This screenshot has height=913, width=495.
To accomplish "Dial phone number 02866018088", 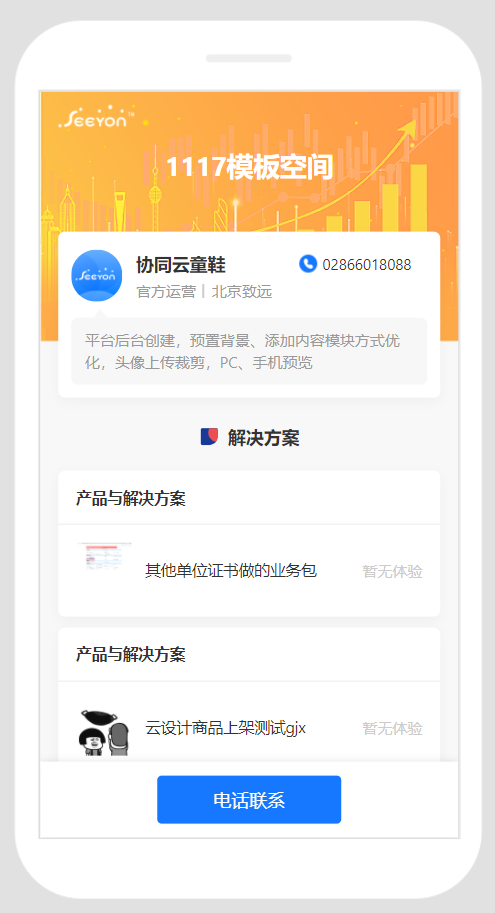I will [x=367, y=264].
